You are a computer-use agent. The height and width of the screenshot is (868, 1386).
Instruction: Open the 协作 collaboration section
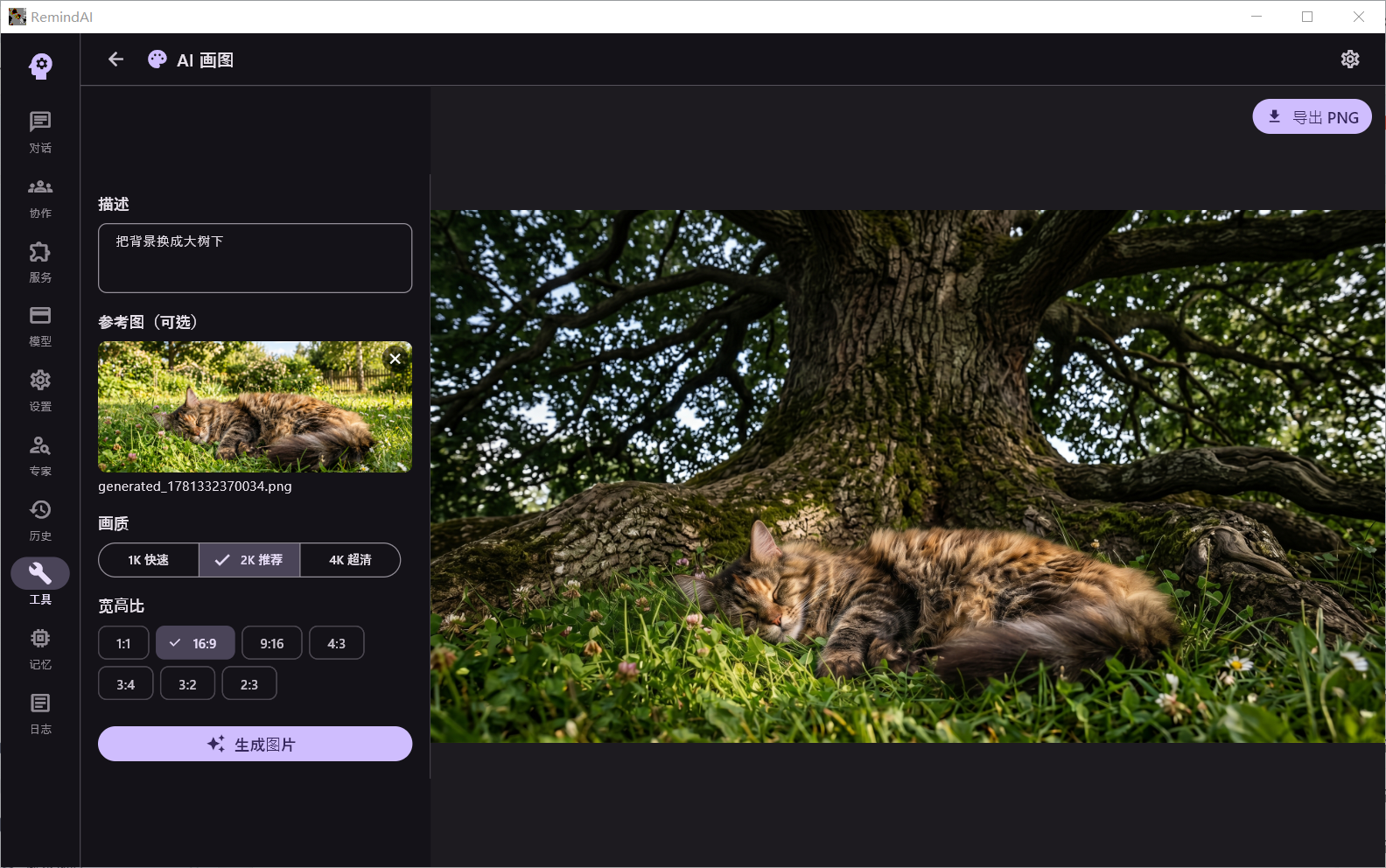tap(40, 198)
